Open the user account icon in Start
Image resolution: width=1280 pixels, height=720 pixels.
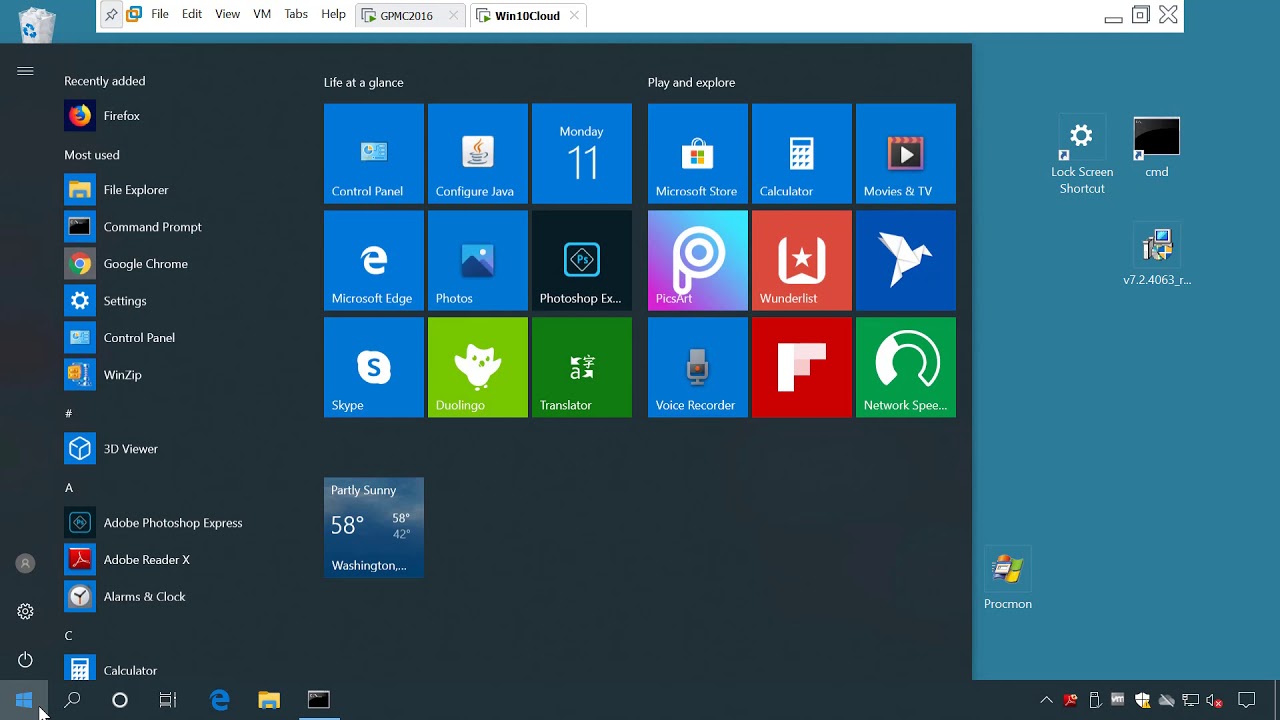point(25,564)
